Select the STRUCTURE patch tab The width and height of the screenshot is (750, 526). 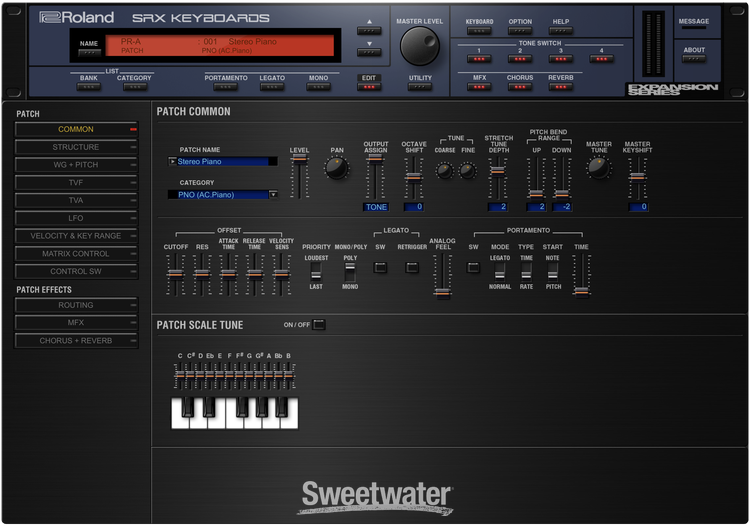pos(77,147)
